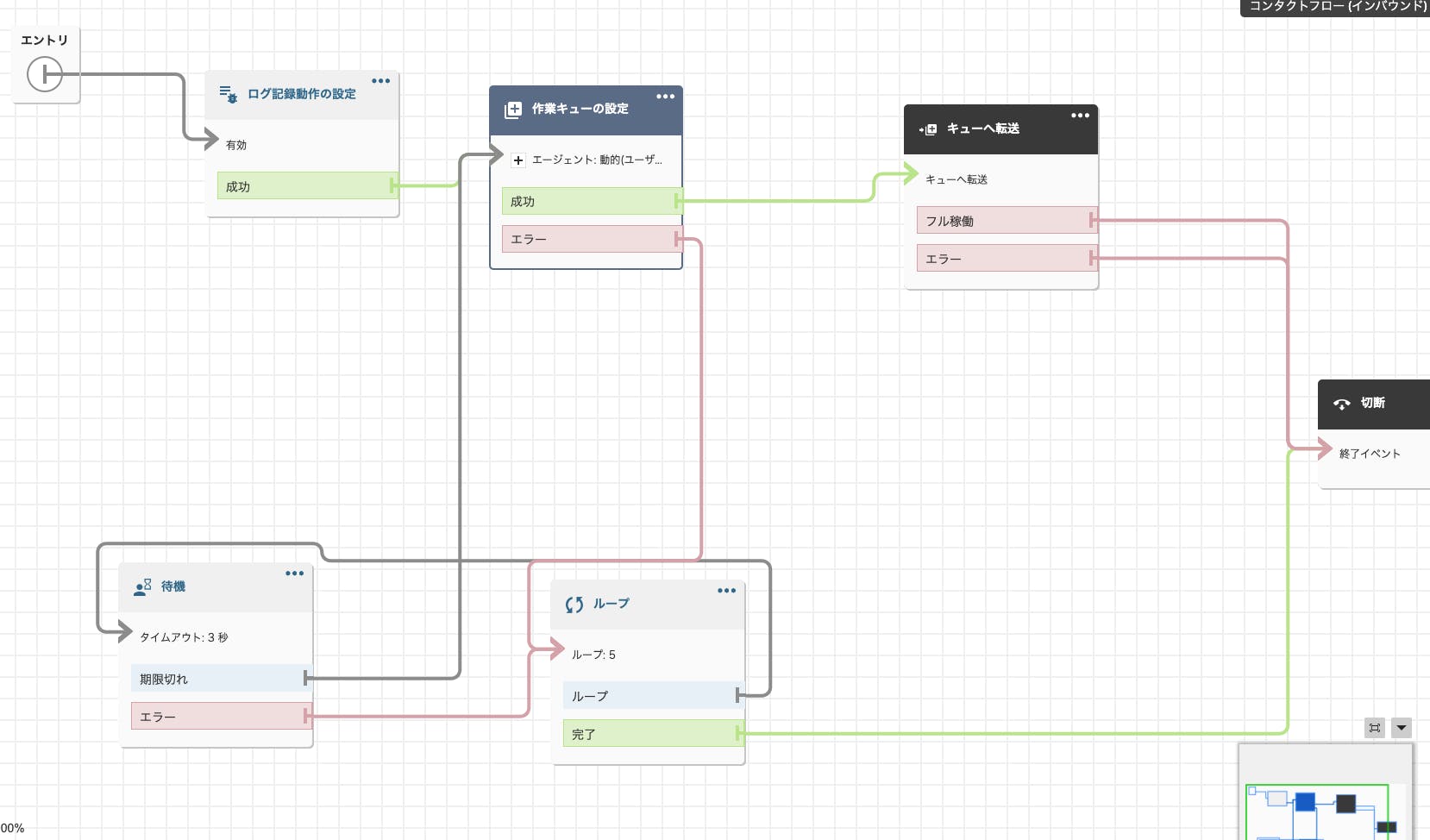Select 完了 branch of loop block
Screen dimensions: 1430x840
(653, 734)
